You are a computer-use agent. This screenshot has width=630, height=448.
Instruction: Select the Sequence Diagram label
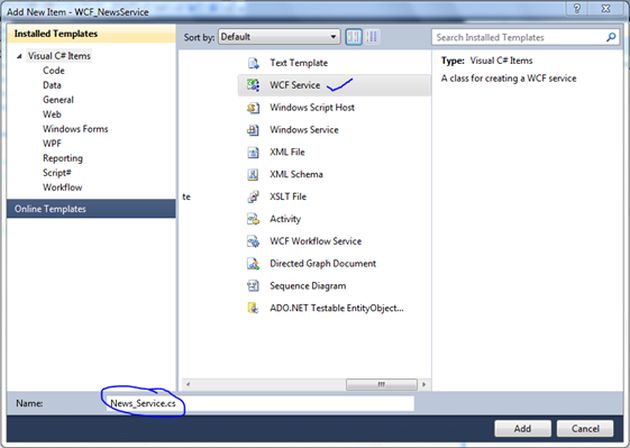(x=308, y=286)
